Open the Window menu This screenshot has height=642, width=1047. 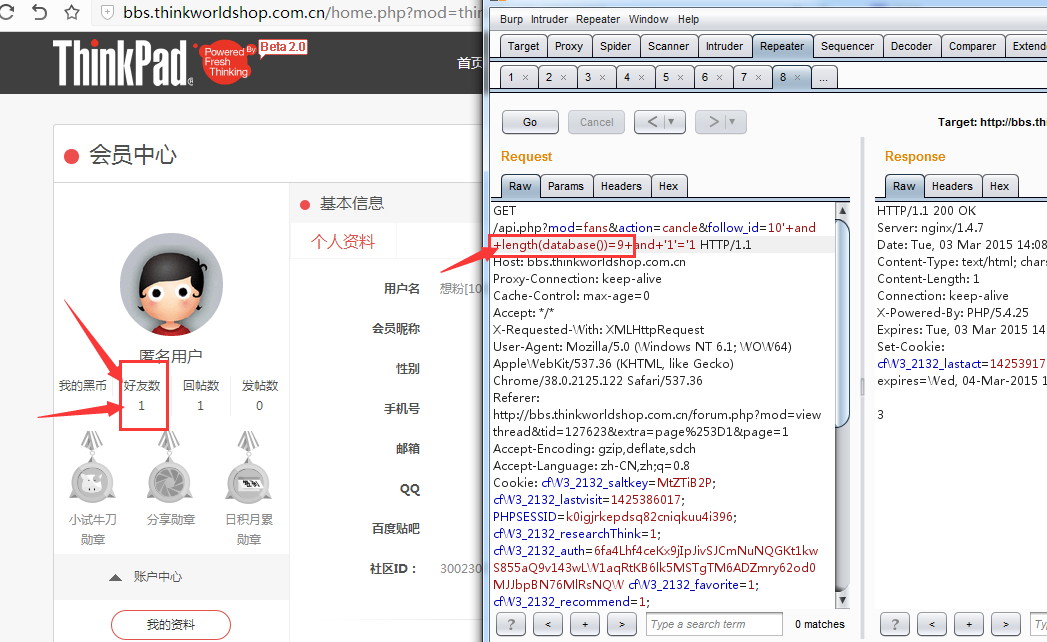click(x=648, y=19)
